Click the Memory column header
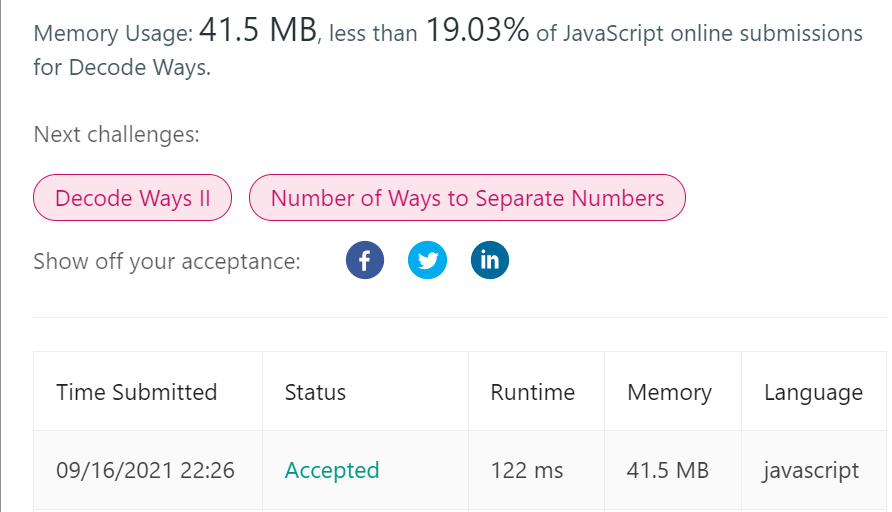 point(669,392)
